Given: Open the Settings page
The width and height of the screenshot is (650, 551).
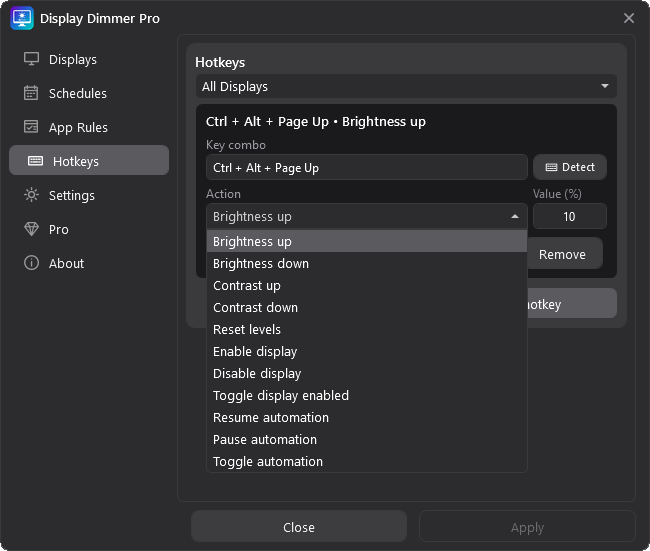Looking at the screenshot, I should (89, 195).
